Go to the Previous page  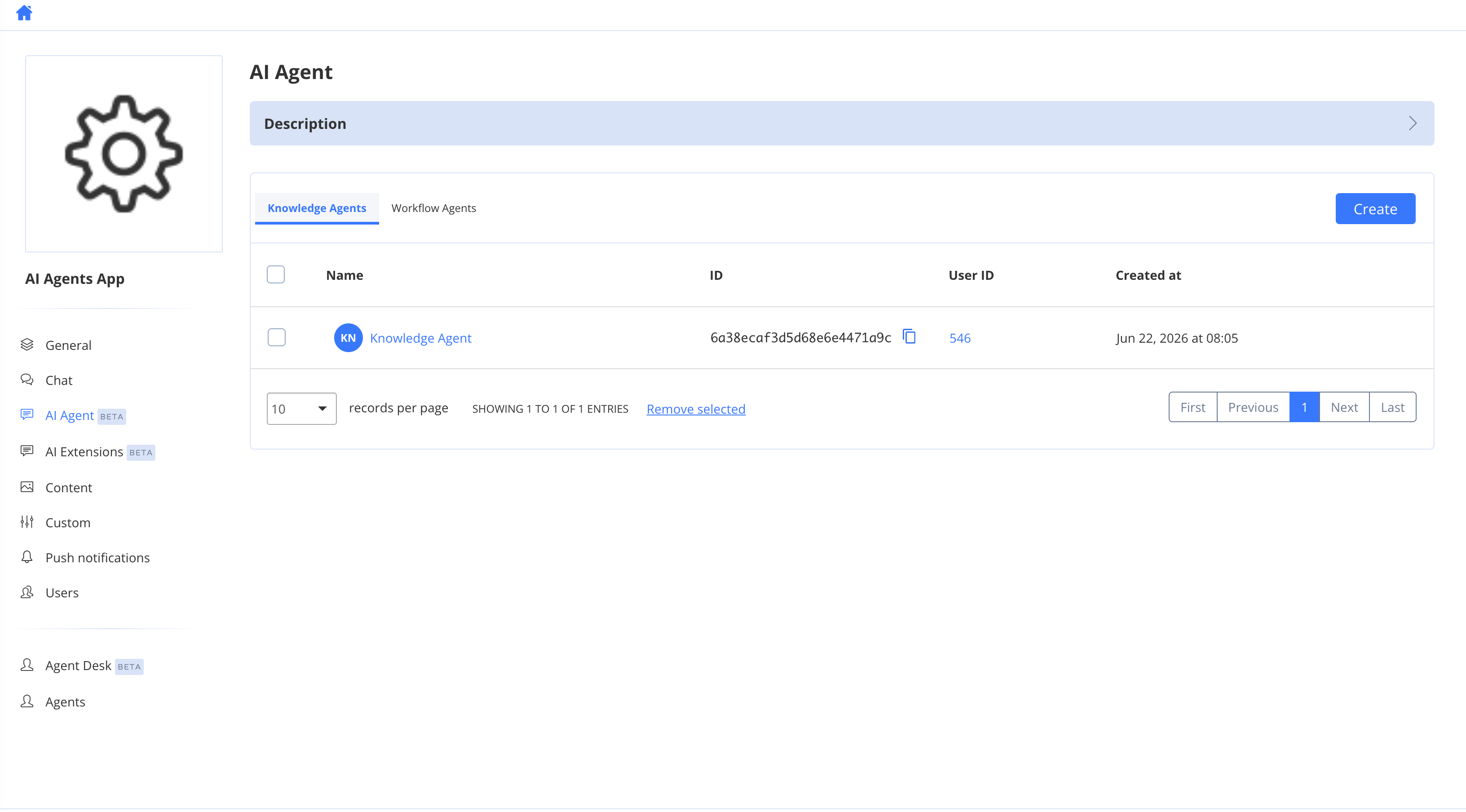[1253, 407]
